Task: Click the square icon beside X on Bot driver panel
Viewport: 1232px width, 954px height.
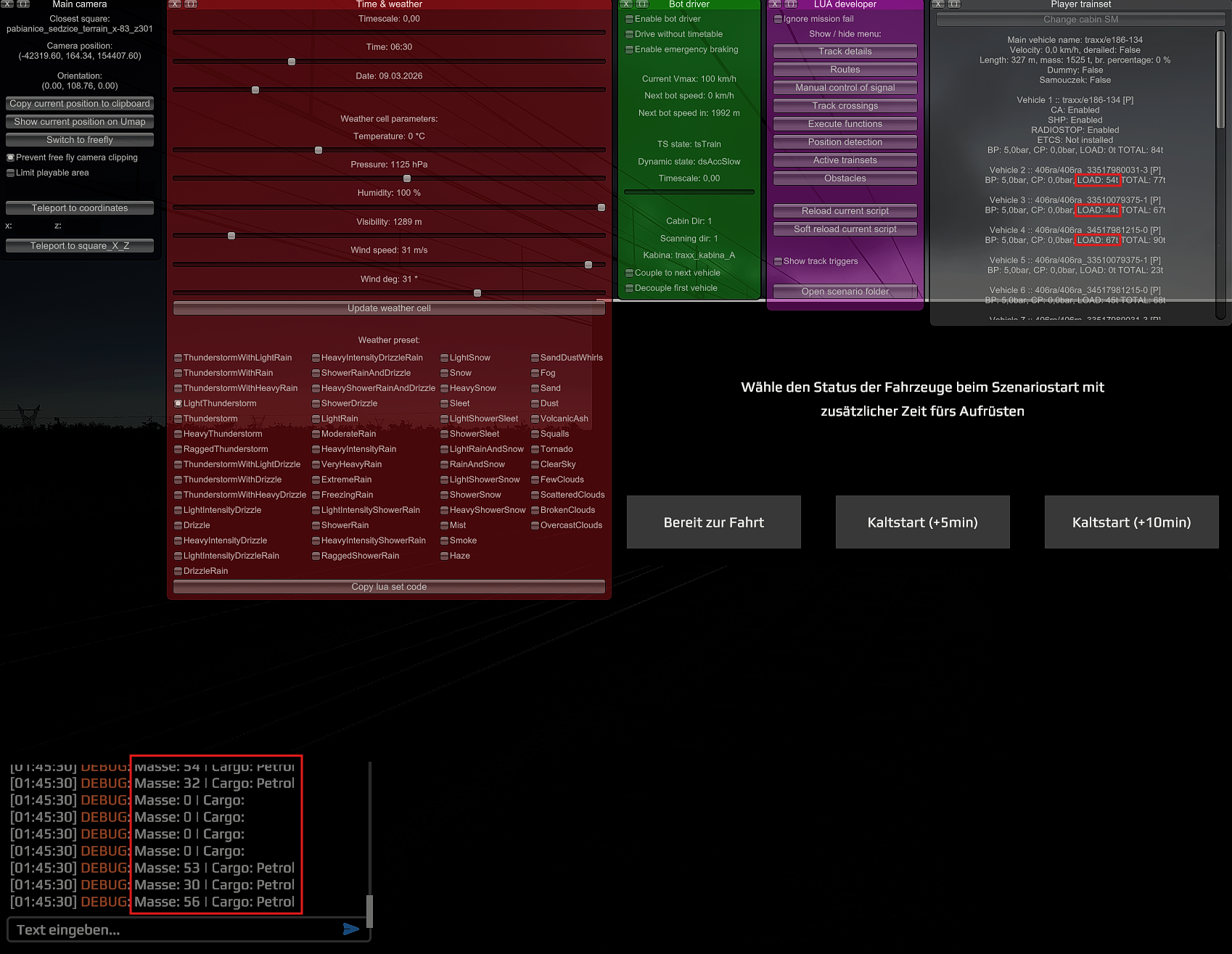Action: (642, 4)
